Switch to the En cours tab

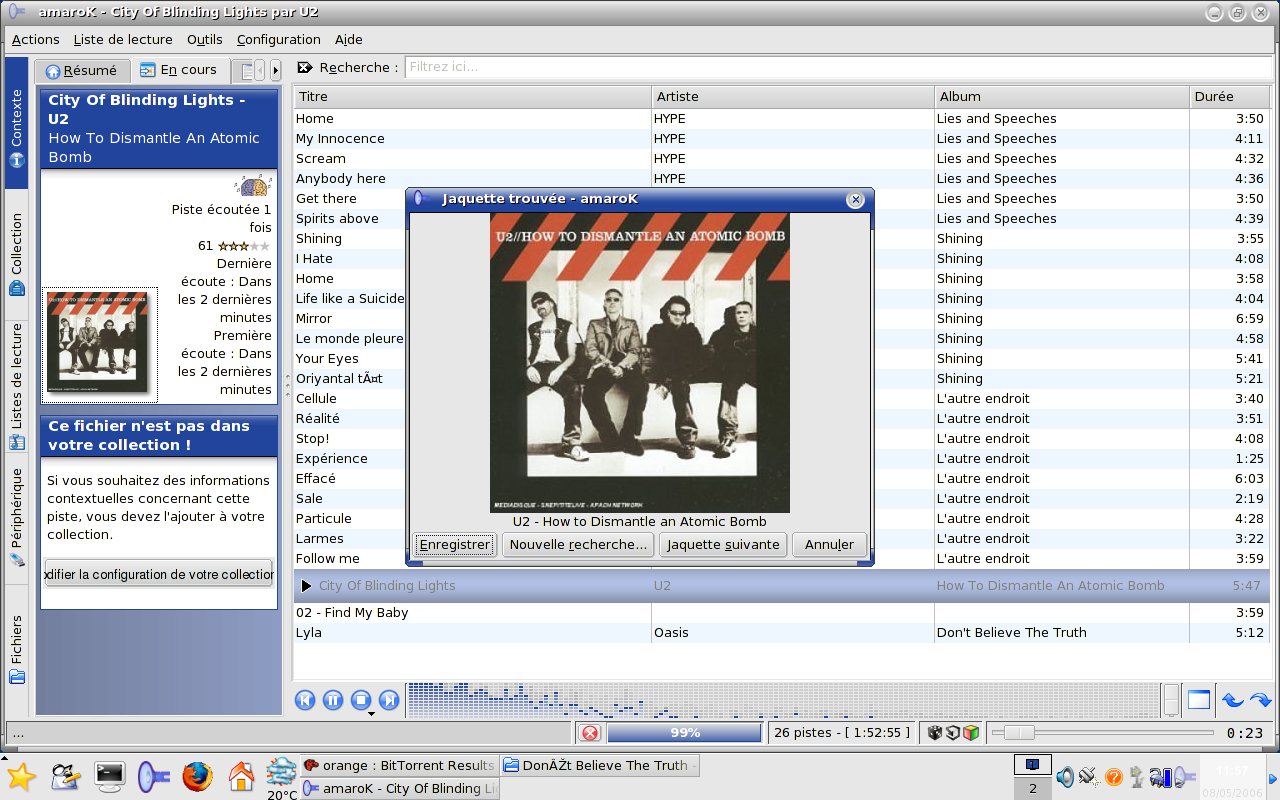[x=179, y=70]
